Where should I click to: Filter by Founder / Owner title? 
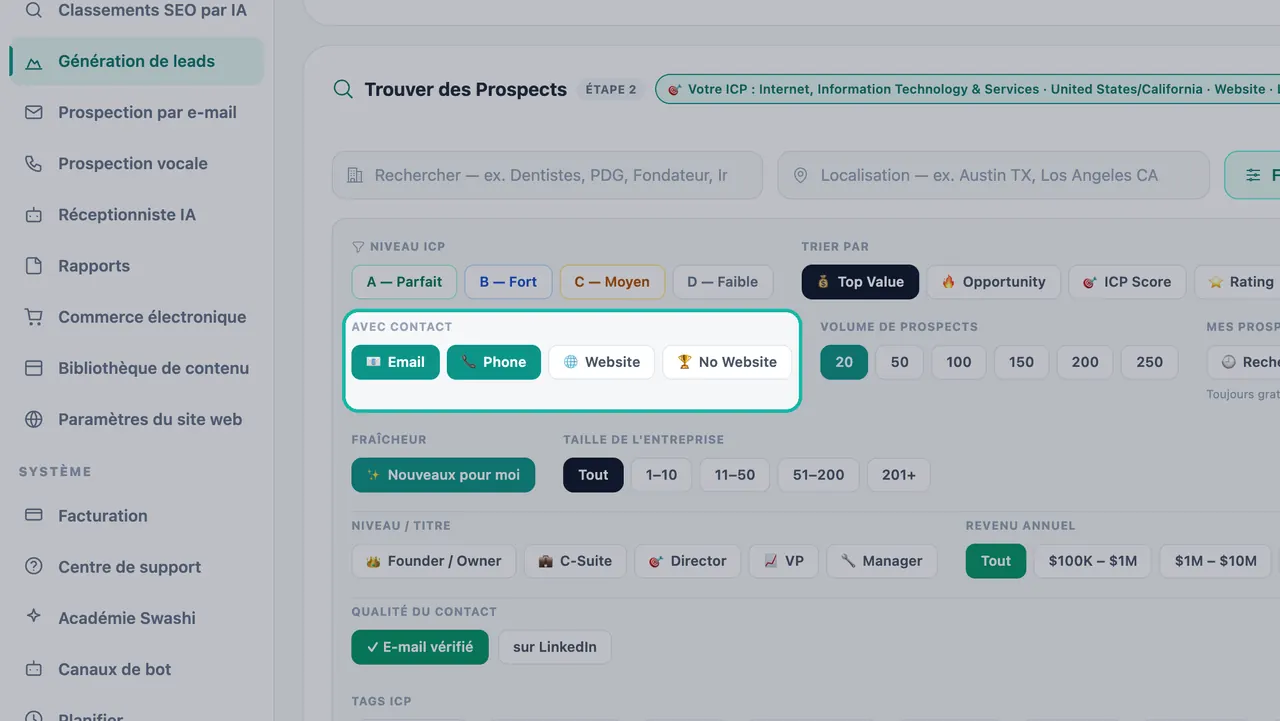click(434, 561)
